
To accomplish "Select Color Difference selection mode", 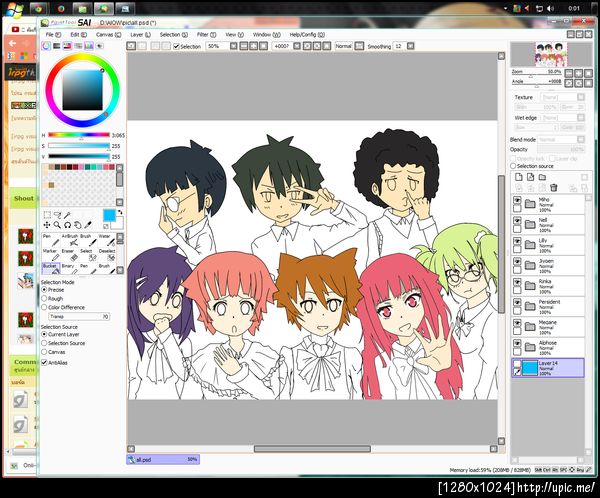I will [x=44, y=307].
